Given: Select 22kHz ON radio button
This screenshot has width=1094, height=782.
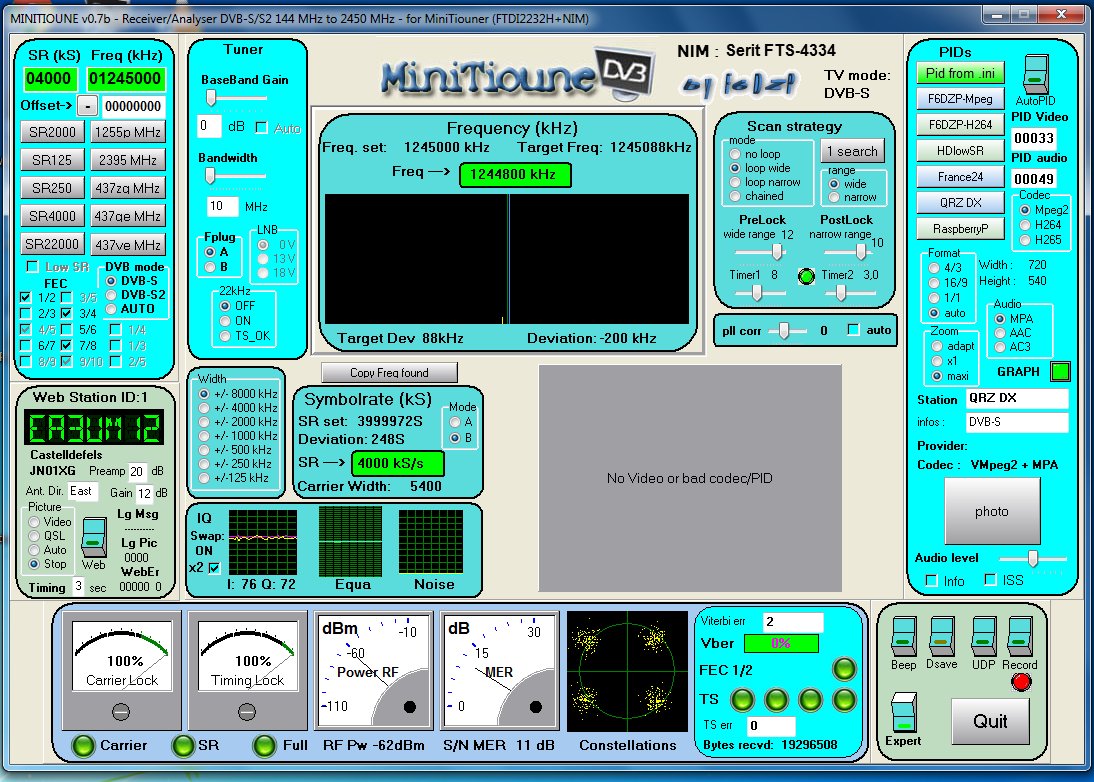Looking at the screenshot, I should 225,321.
